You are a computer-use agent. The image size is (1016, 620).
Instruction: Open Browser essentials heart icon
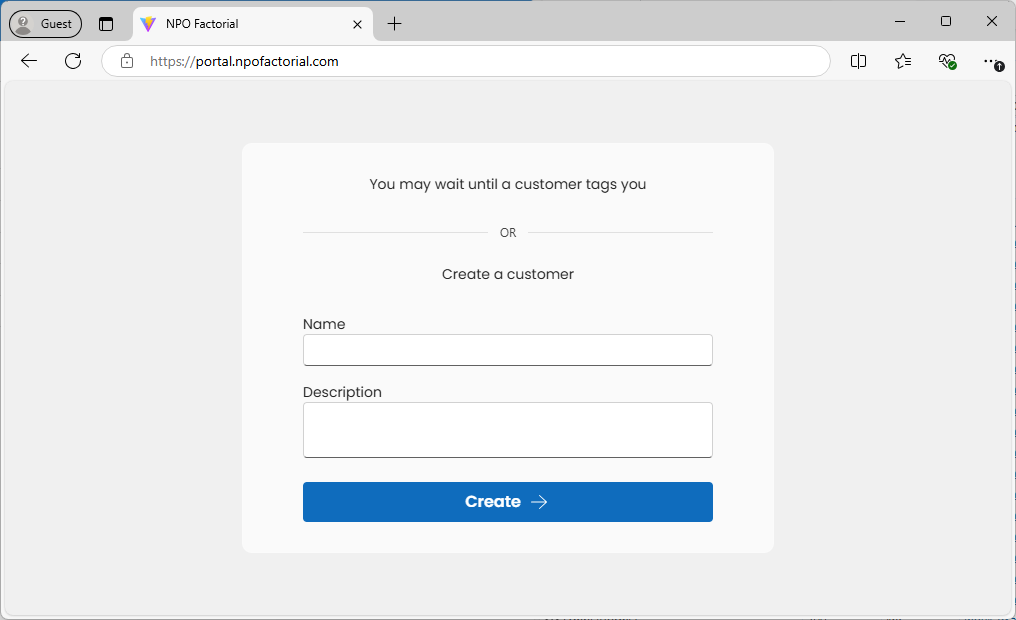947,61
